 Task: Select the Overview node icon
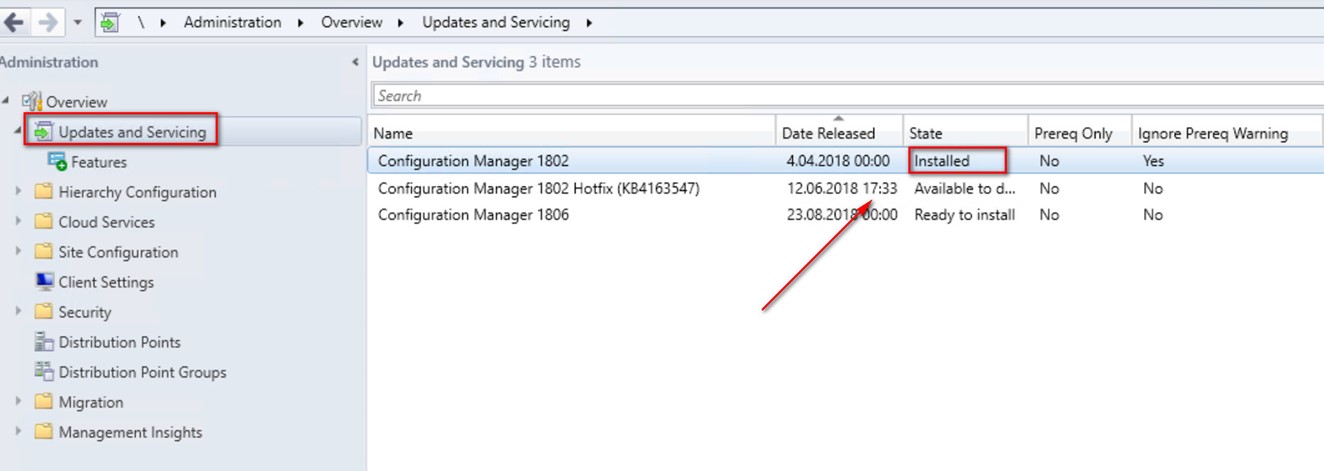click(32, 101)
